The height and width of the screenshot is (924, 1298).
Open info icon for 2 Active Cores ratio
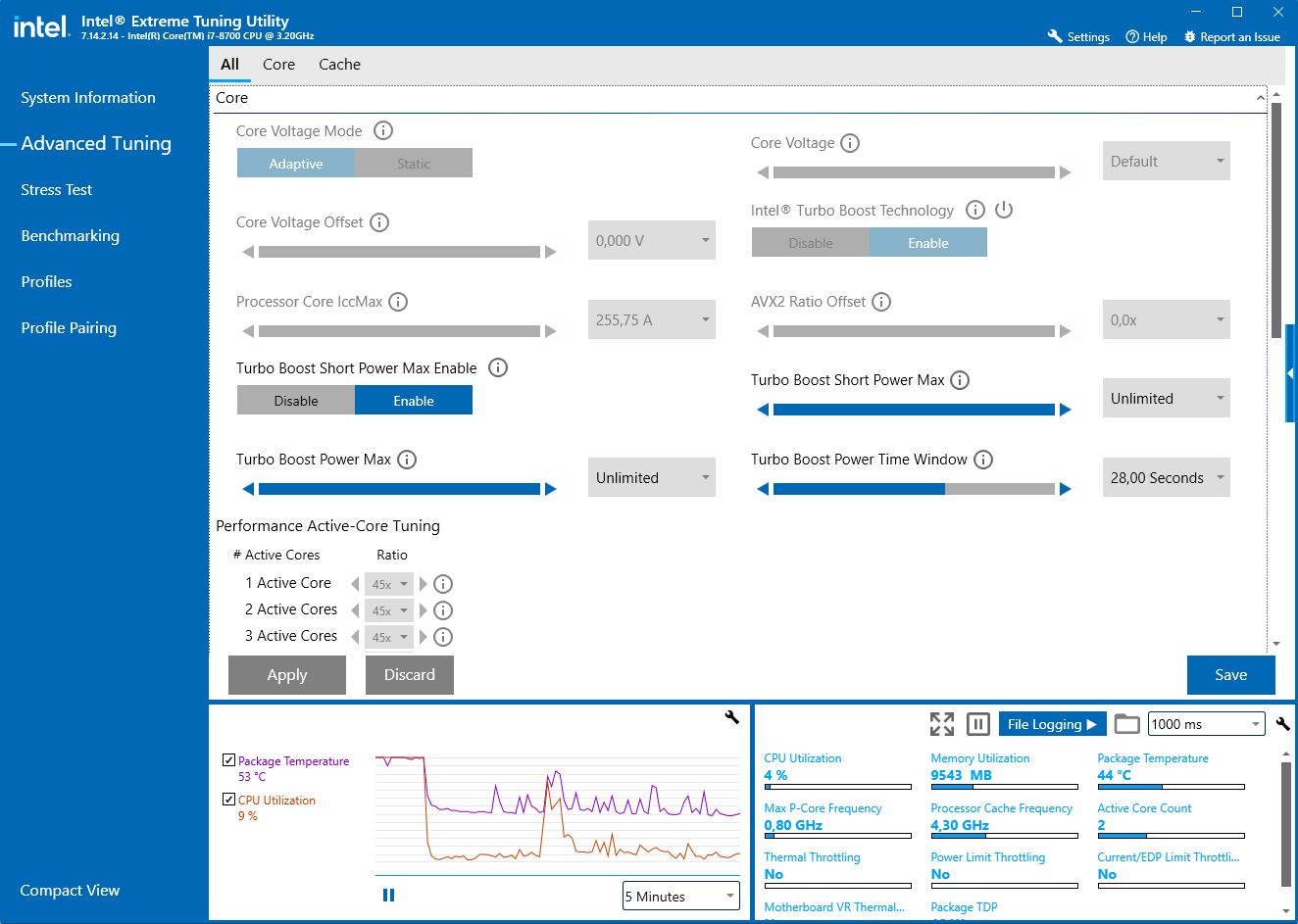coord(443,610)
